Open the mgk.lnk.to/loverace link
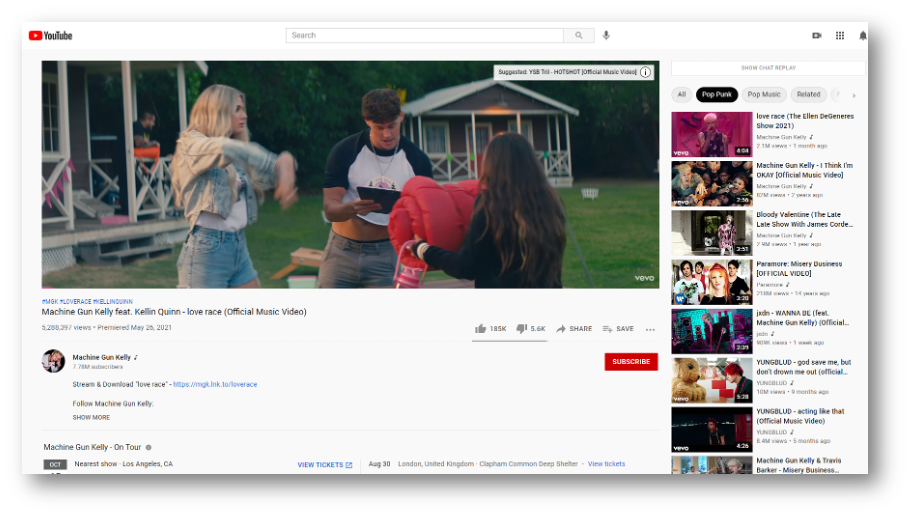Viewport: 910px width, 516px height. click(215, 384)
